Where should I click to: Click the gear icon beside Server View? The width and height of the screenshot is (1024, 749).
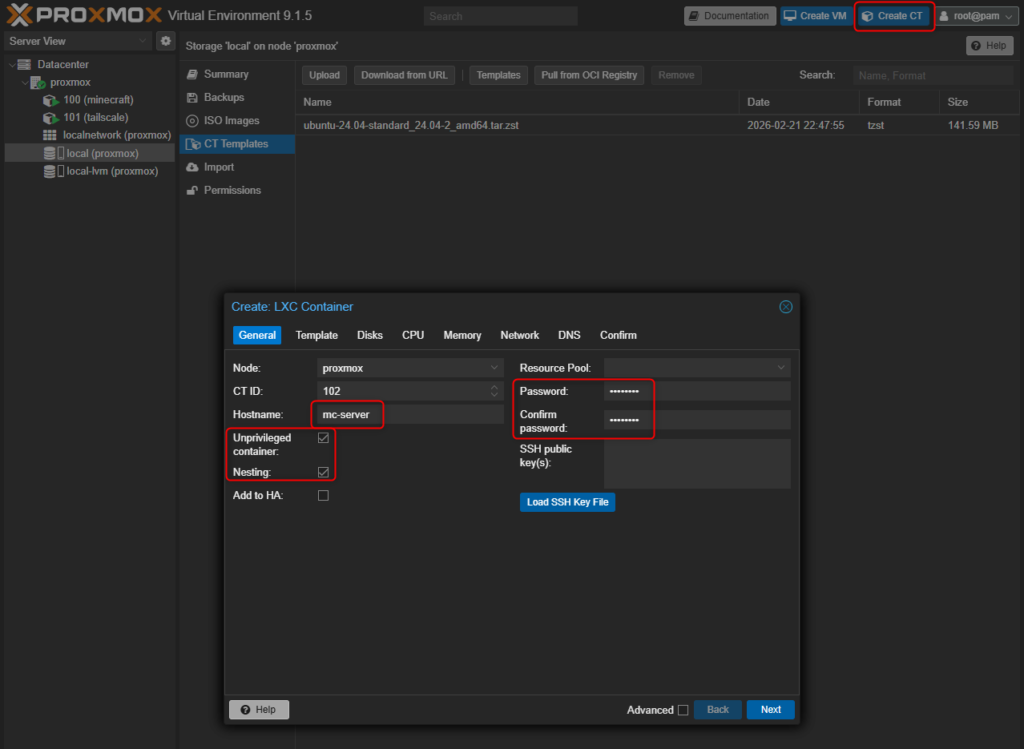pyautogui.click(x=165, y=41)
